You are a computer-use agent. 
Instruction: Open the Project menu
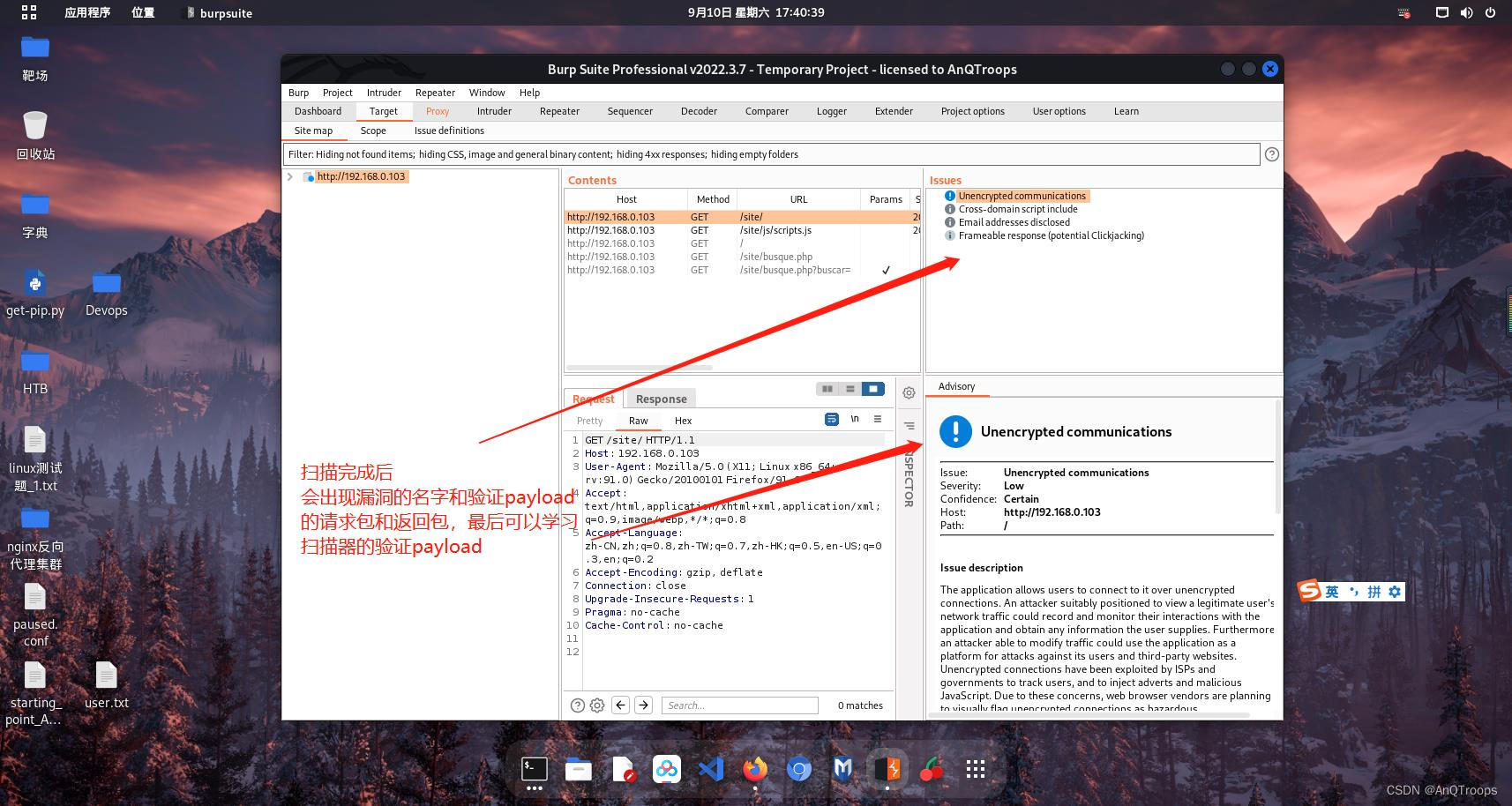tap(337, 93)
